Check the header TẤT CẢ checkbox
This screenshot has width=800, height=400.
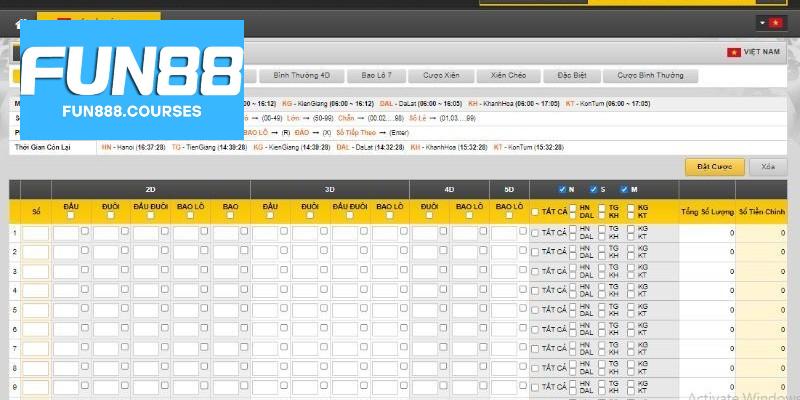click(535, 211)
